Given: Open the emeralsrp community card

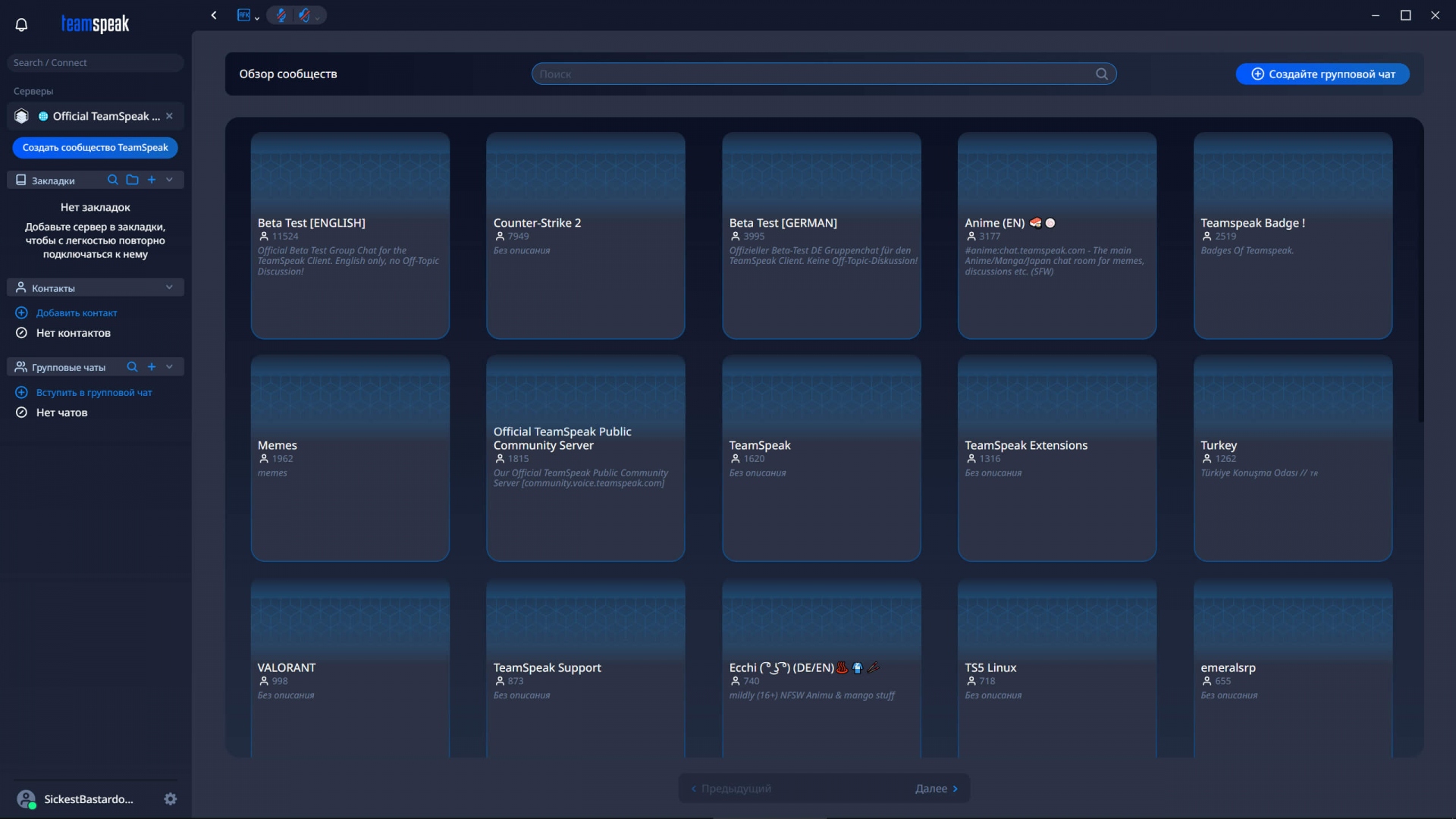Looking at the screenshot, I should pos(1293,668).
